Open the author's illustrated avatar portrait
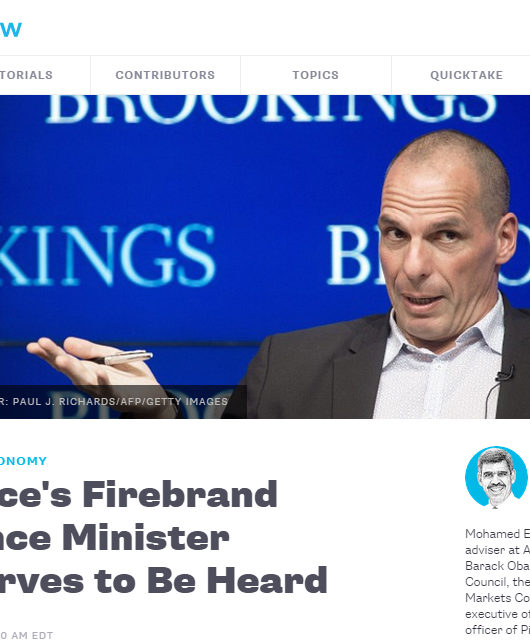 tap(496, 477)
